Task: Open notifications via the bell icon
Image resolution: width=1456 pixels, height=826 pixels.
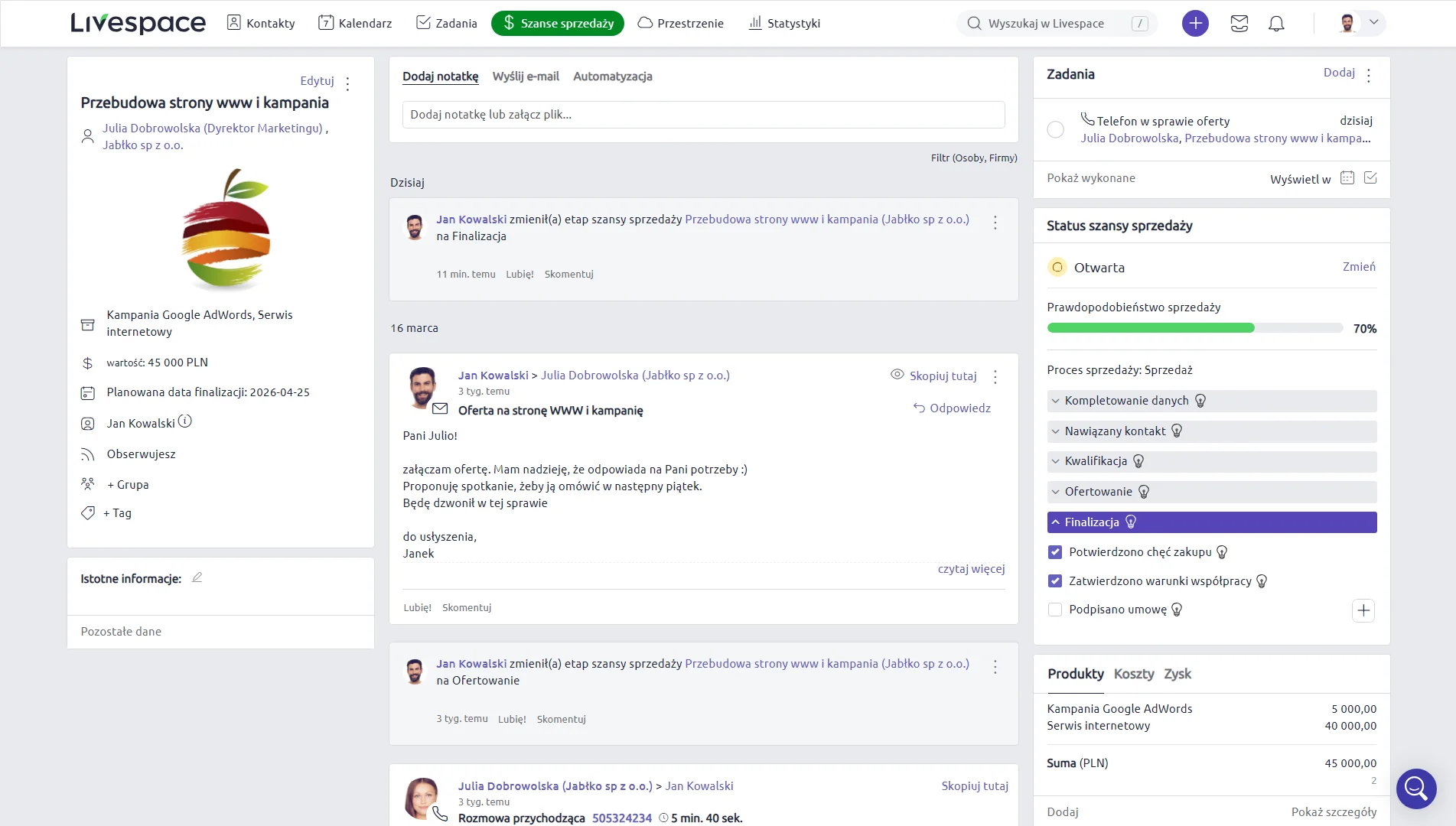Action: pyautogui.click(x=1276, y=24)
